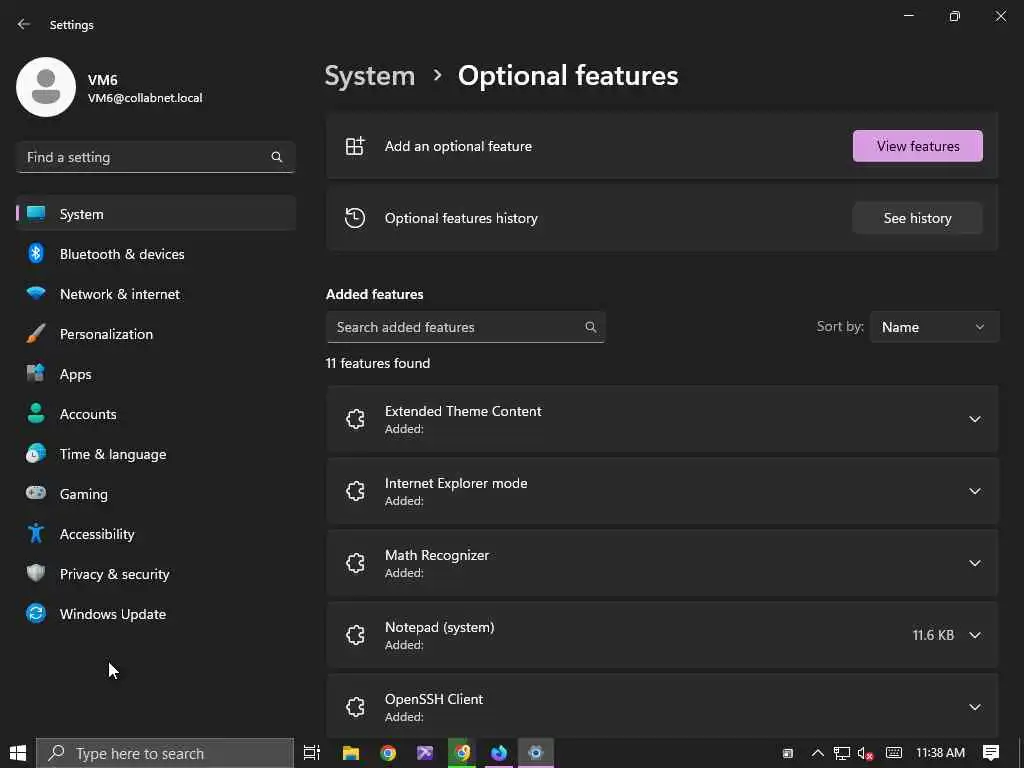This screenshot has width=1024, height=768.
Task: Open the Sort by Name dropdown
Action: [x=935, y=327]
